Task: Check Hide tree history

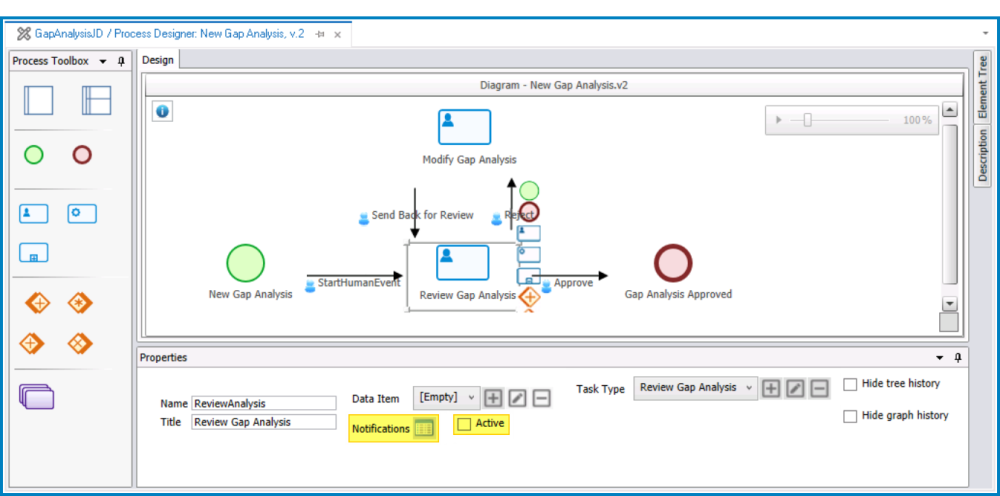Action: [850, 384]
